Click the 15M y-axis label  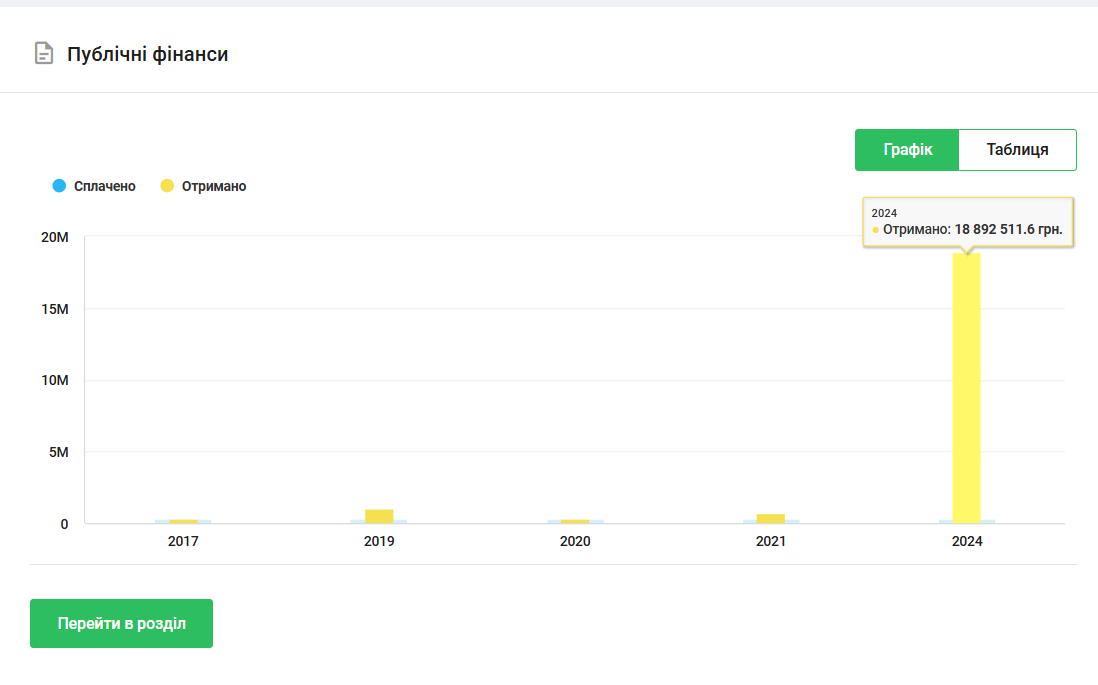point(55,309)
